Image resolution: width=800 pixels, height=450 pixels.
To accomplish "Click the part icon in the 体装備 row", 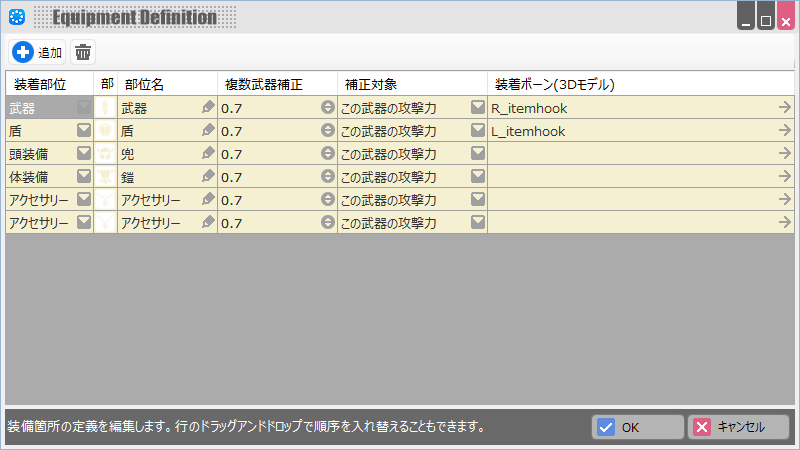I will tap(106, 177).
